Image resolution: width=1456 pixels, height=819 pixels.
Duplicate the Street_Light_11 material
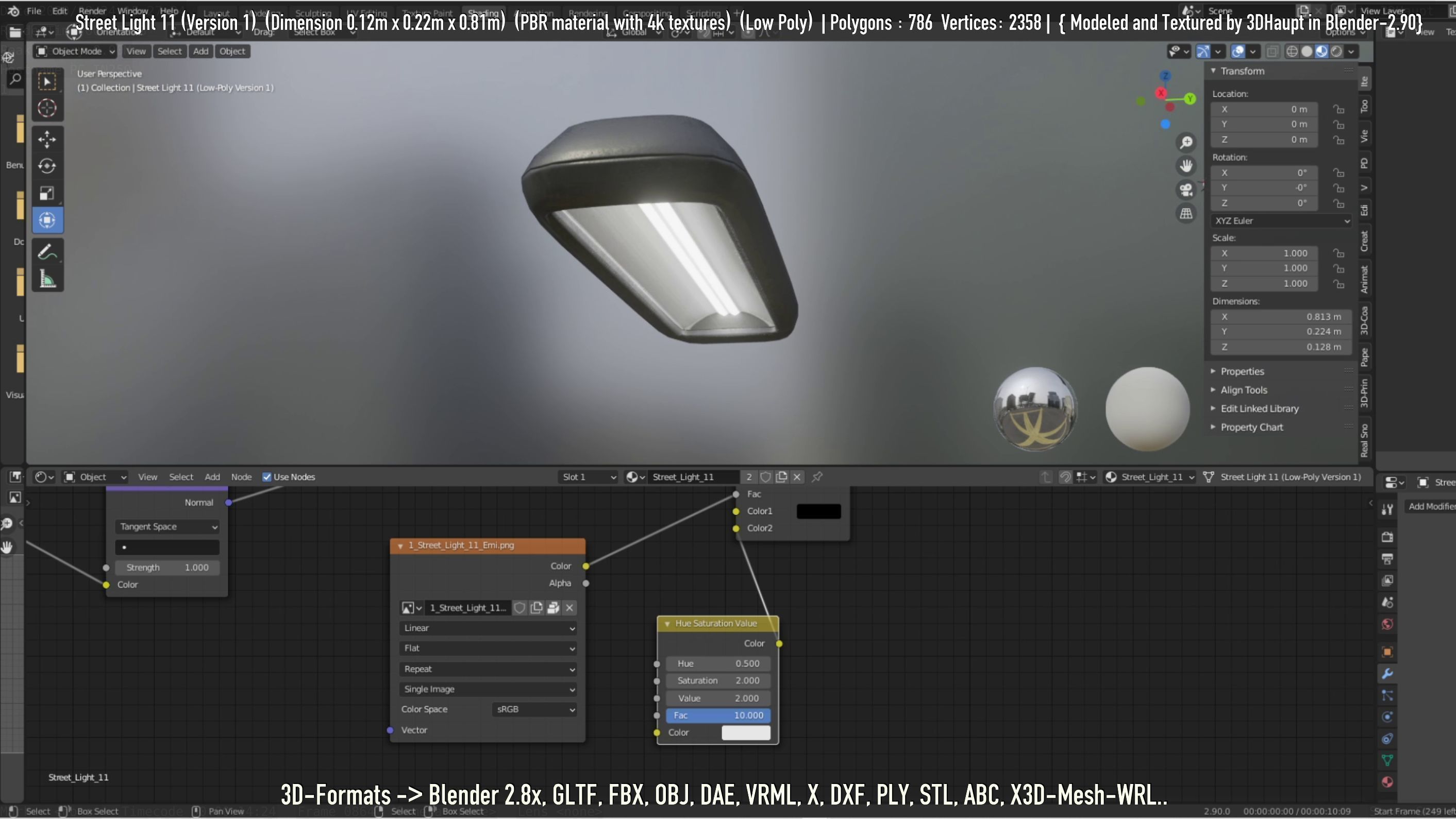pyautogui.click(x=782, y=476)
